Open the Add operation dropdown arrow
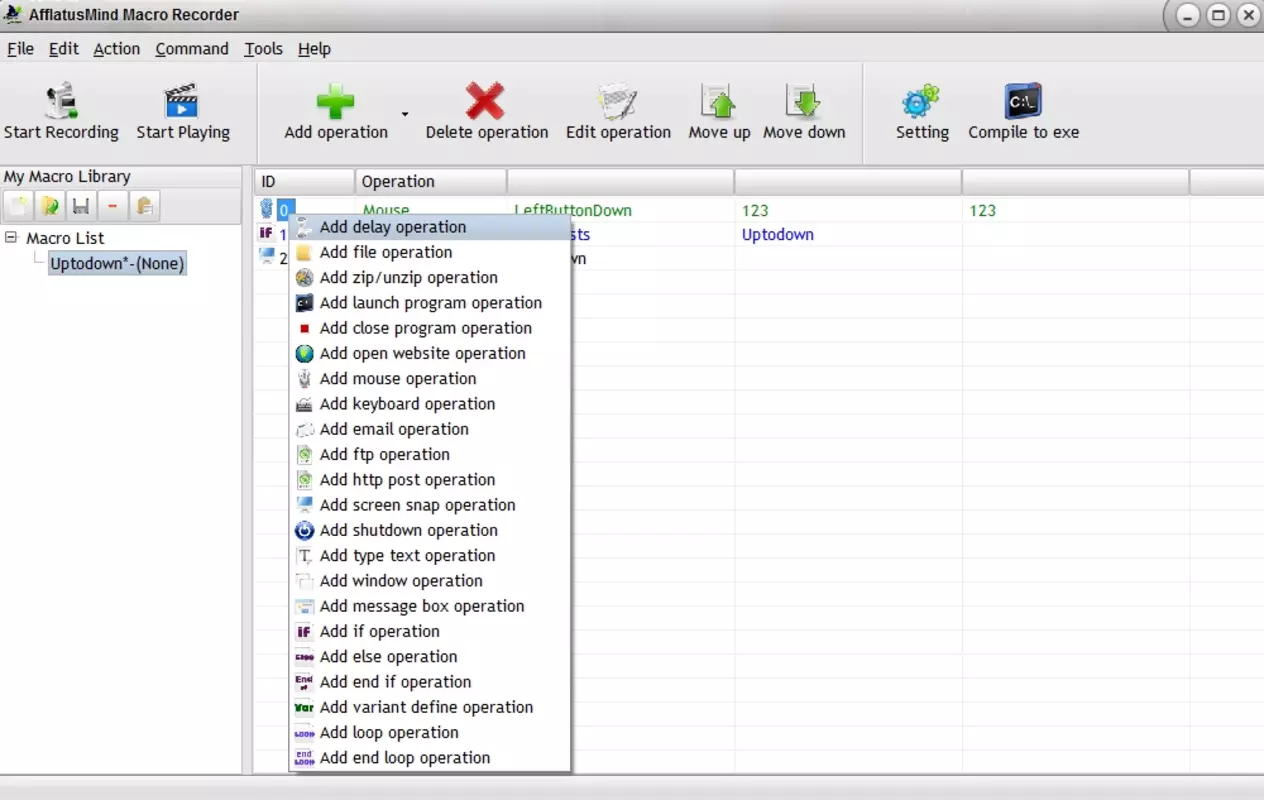 (x=405, y=114)
